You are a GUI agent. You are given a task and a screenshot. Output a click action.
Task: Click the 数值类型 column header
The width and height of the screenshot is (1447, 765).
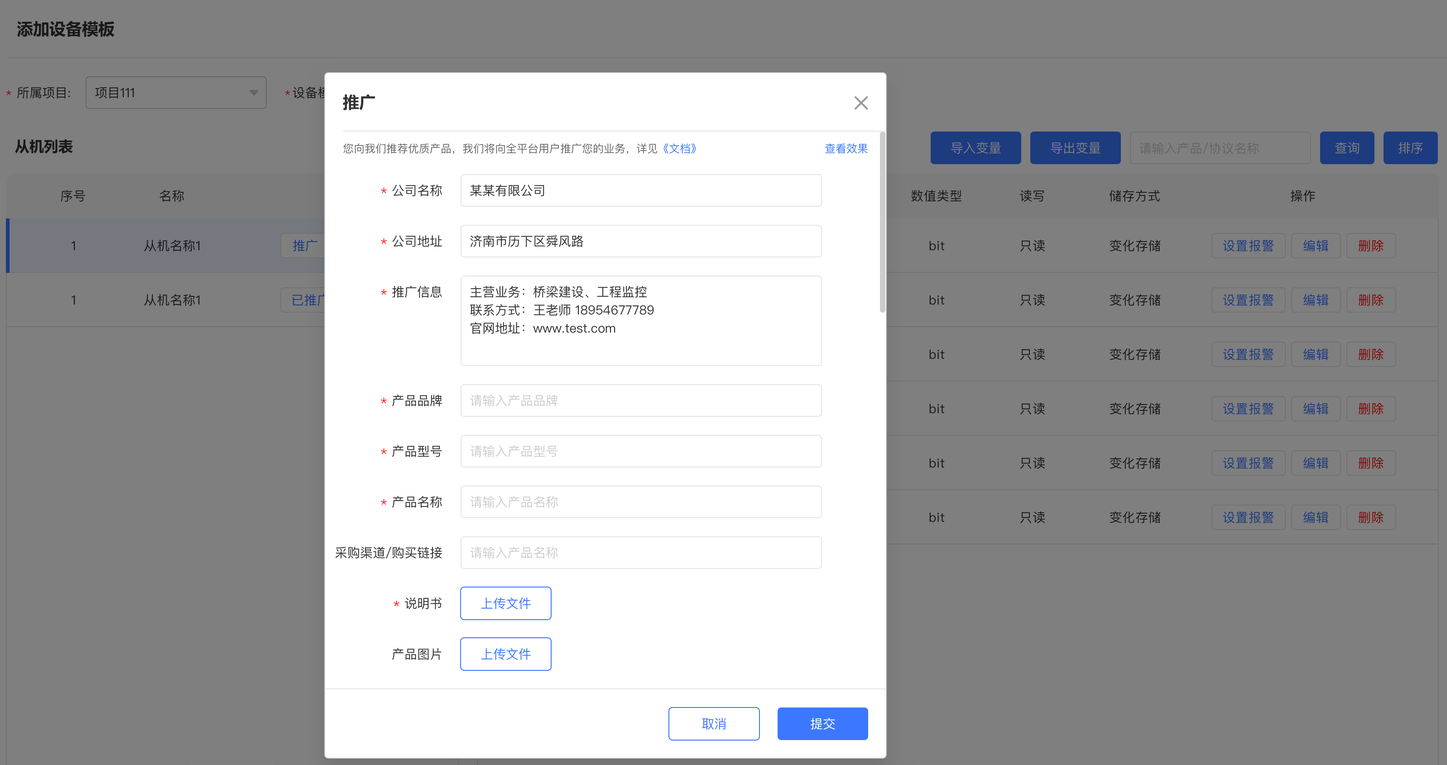pyautogui.click(x=936, y=196)
